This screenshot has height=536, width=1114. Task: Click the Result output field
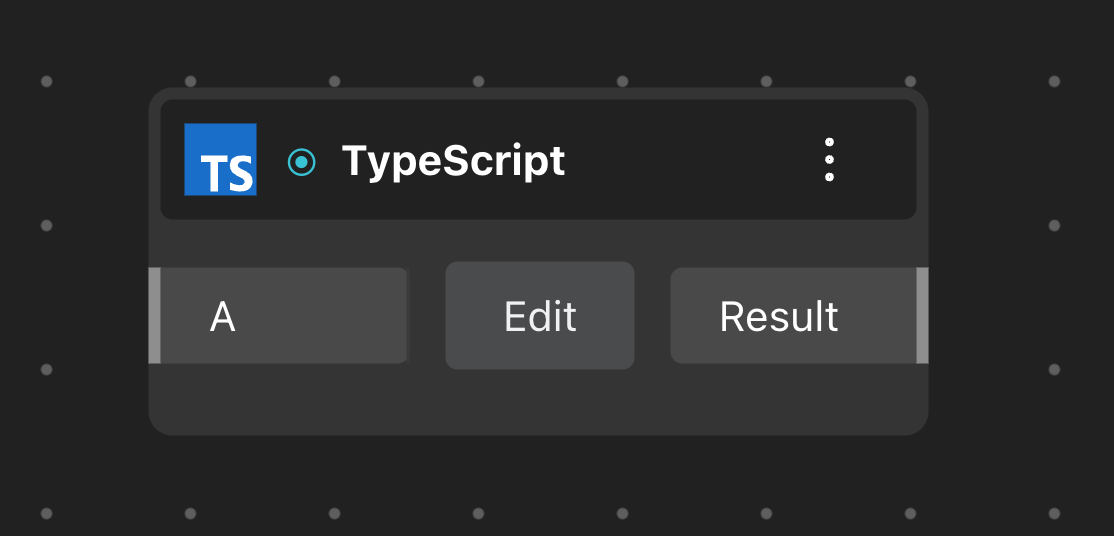pyautogui.click(x=792, y=316)
